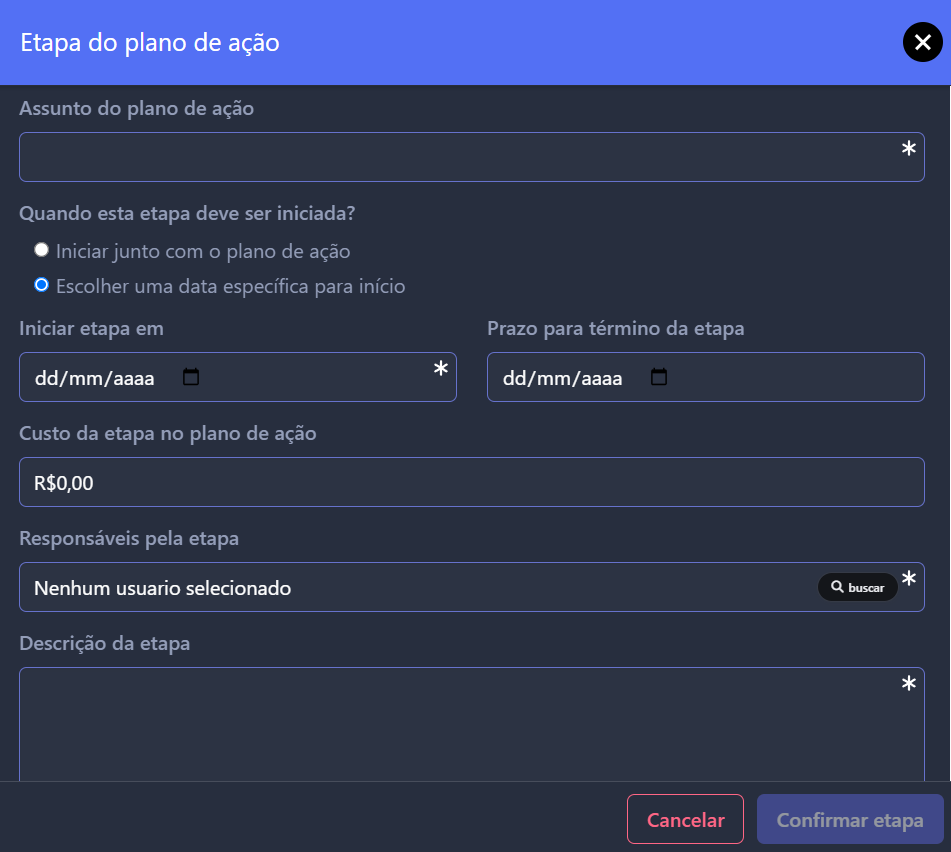Select the aaaa segment in Prazo para término

(602, 378)
